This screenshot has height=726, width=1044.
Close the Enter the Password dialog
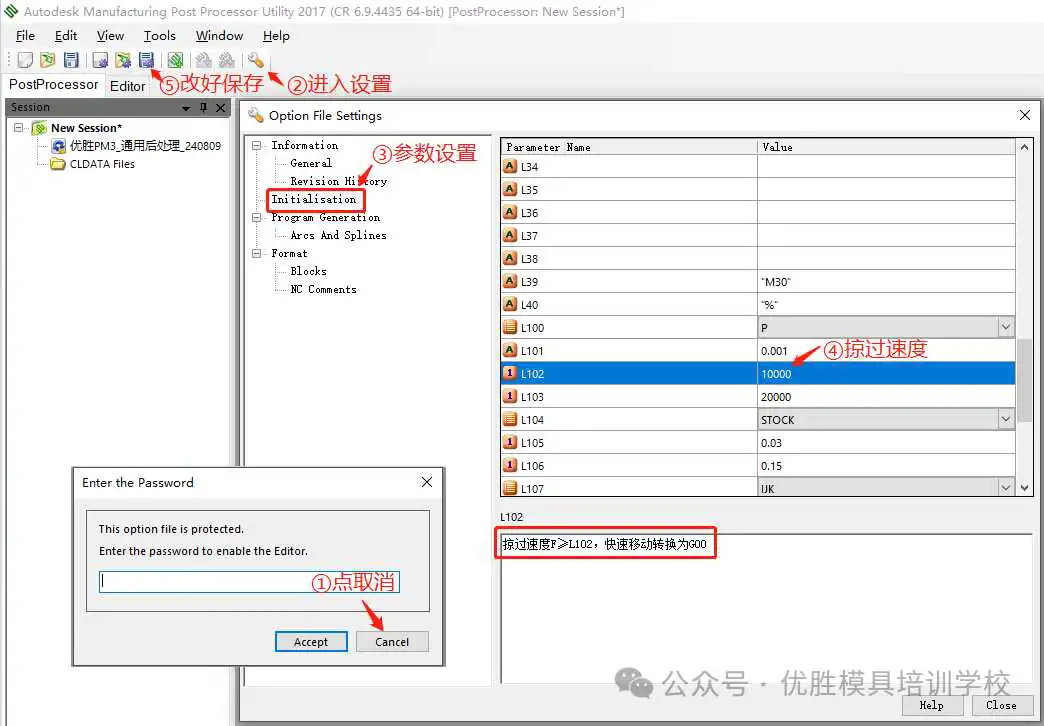click(x=427, y=482)
